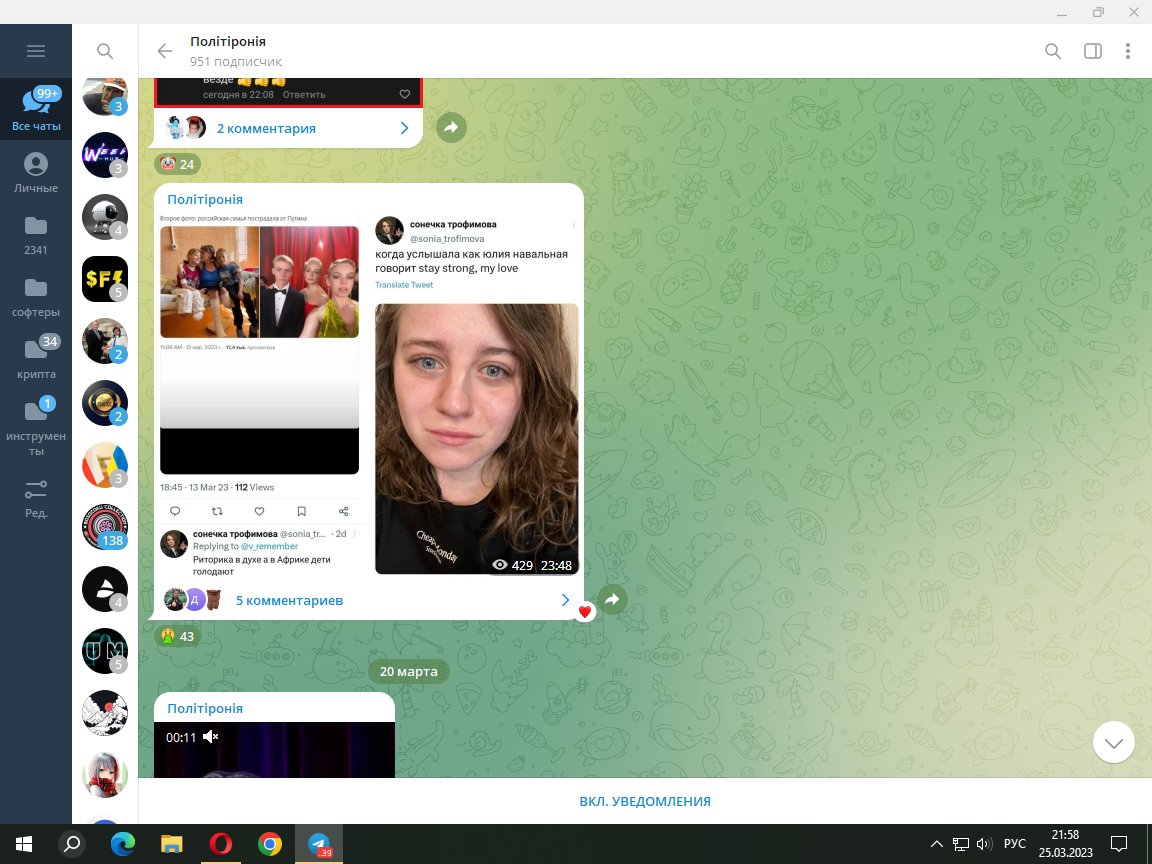1152x864 pixels.
Task: Expand comments via arrow beside 2 комментария
Action: [x=404, y=128]
